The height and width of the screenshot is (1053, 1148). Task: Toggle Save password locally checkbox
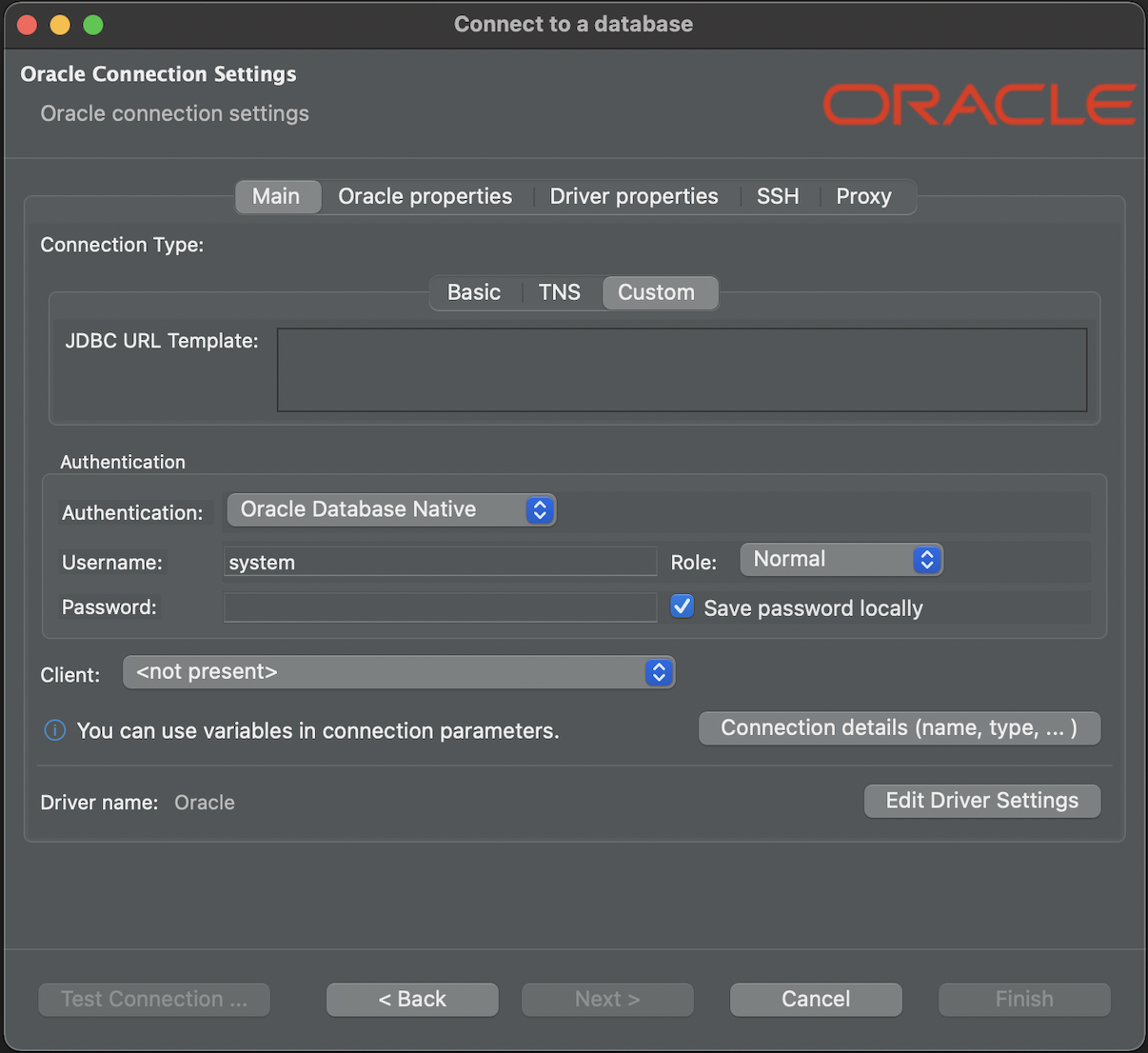coord(682,606)
